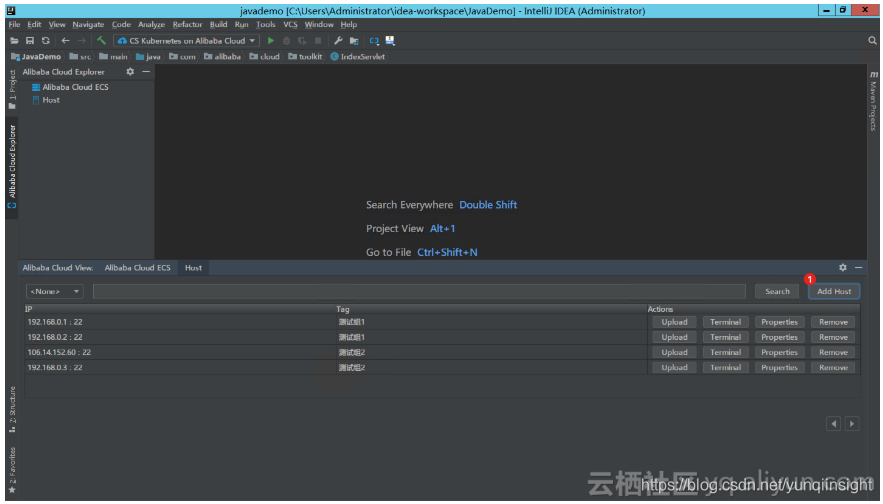The image size is (883, 504).
Task: Click the JavaDemo breadcrumb
Action: [x=36, y=56]
